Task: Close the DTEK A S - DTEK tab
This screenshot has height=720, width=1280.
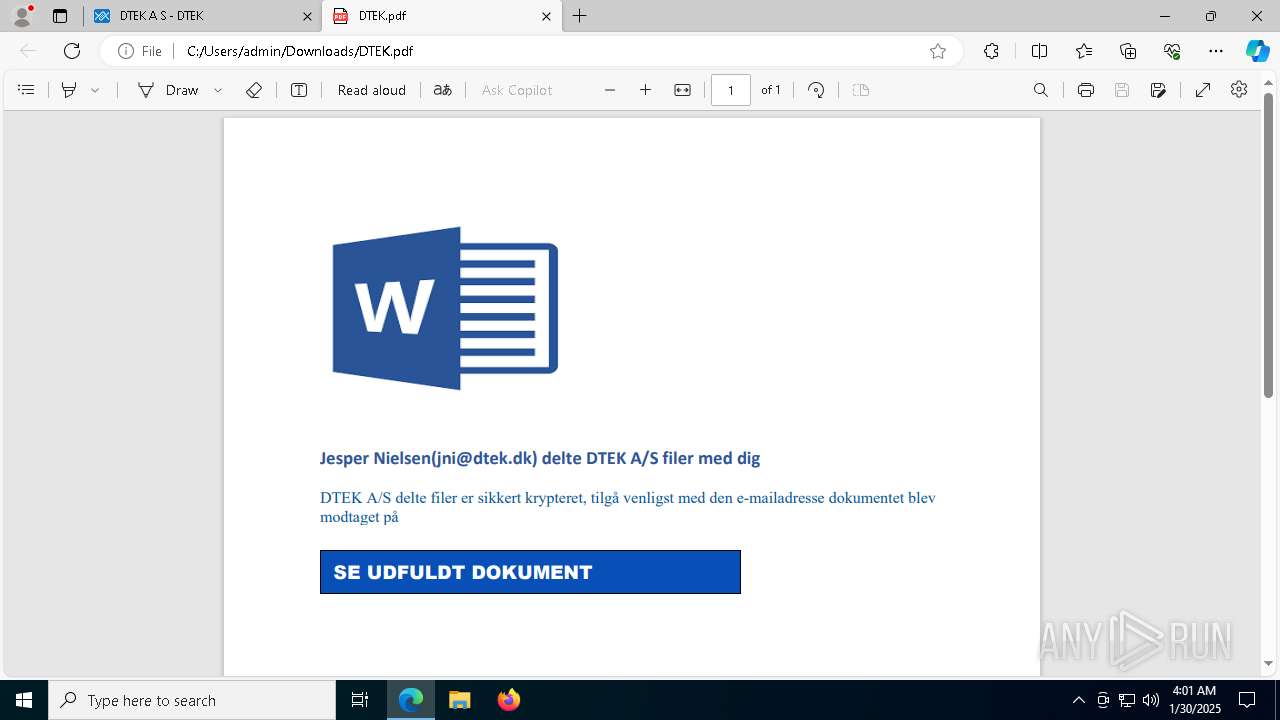Action: 307,16
